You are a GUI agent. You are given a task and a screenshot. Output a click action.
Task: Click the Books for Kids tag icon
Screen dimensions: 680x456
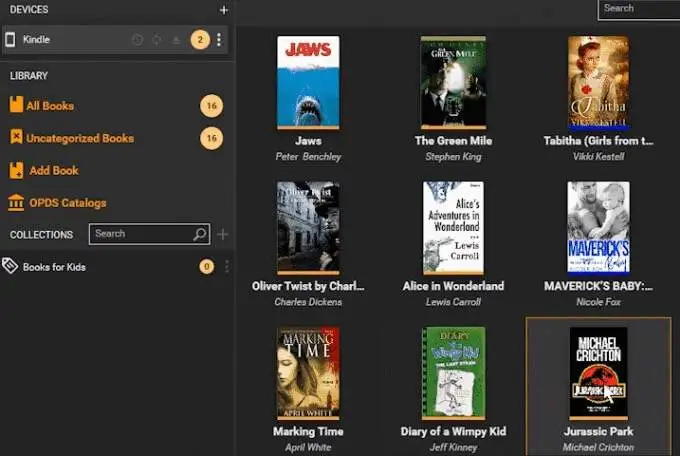(10, 266)
